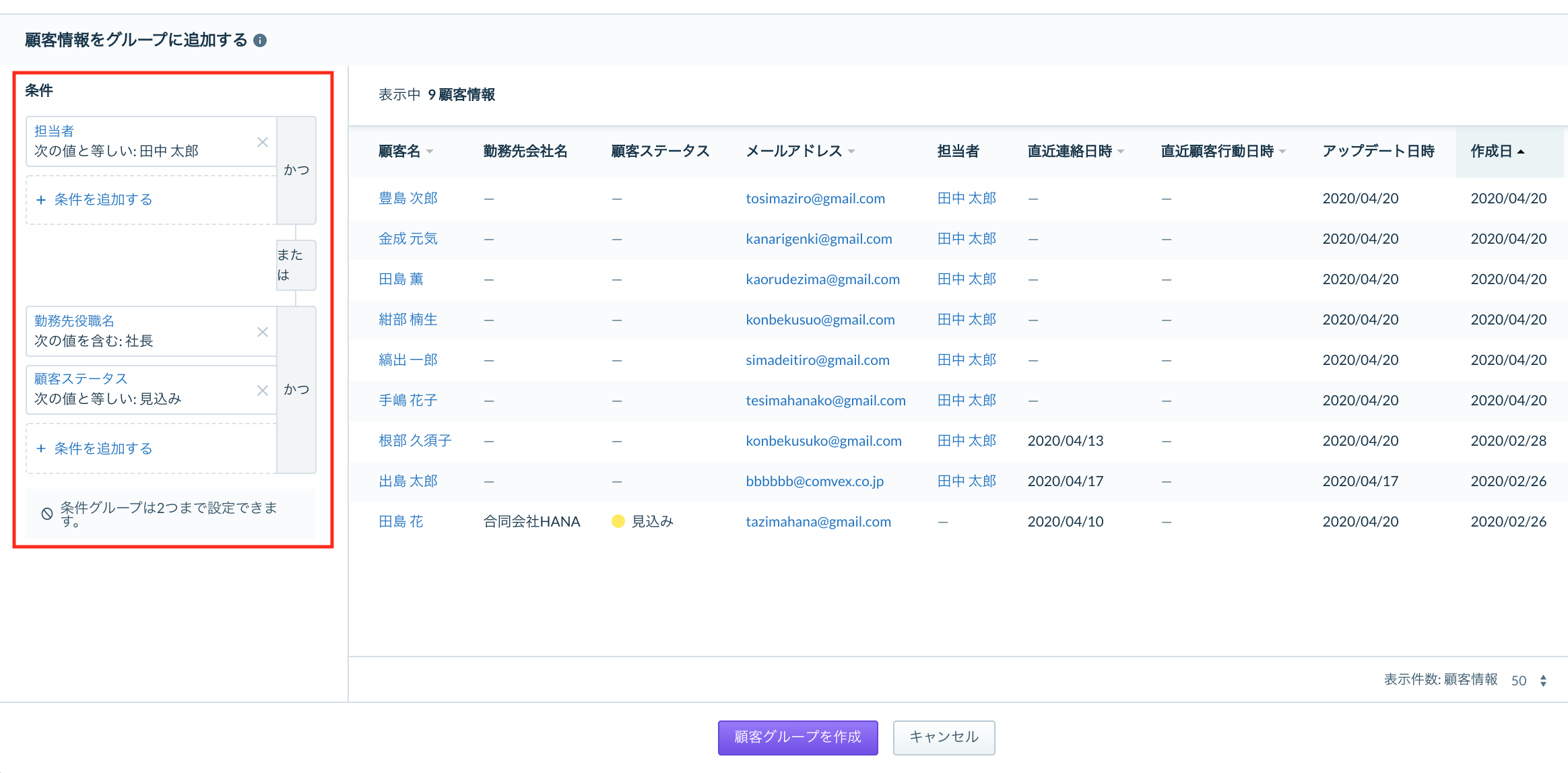Image resolution: width=1568 pixels, height=773 pixels.
Task: Click email tosimaziro@gmail.com
Action: pos(815,199)
